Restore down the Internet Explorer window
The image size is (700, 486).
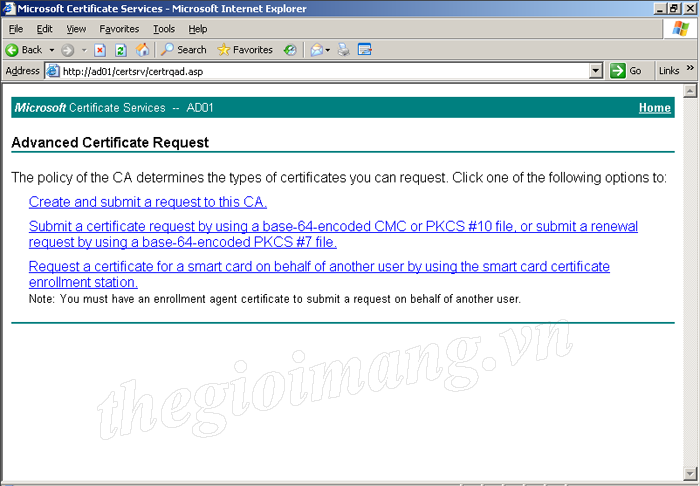[673, 8]
